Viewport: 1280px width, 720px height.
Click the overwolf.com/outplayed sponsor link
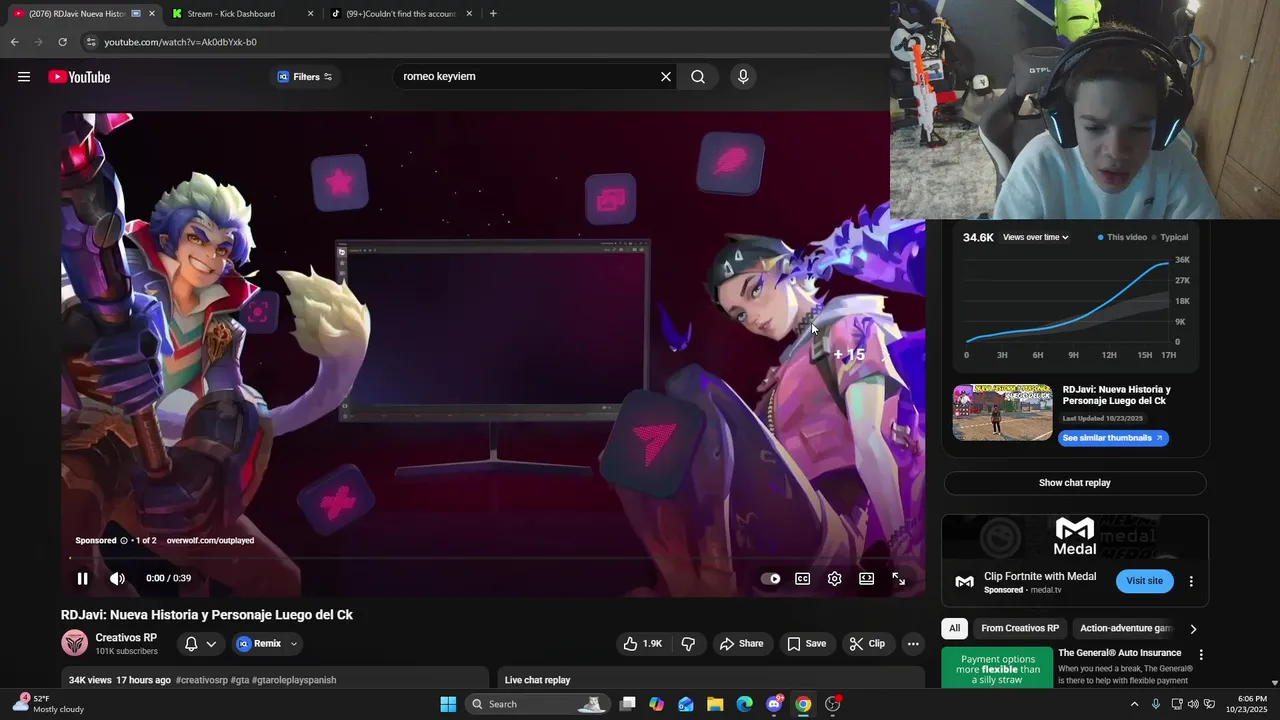point(210,541)
